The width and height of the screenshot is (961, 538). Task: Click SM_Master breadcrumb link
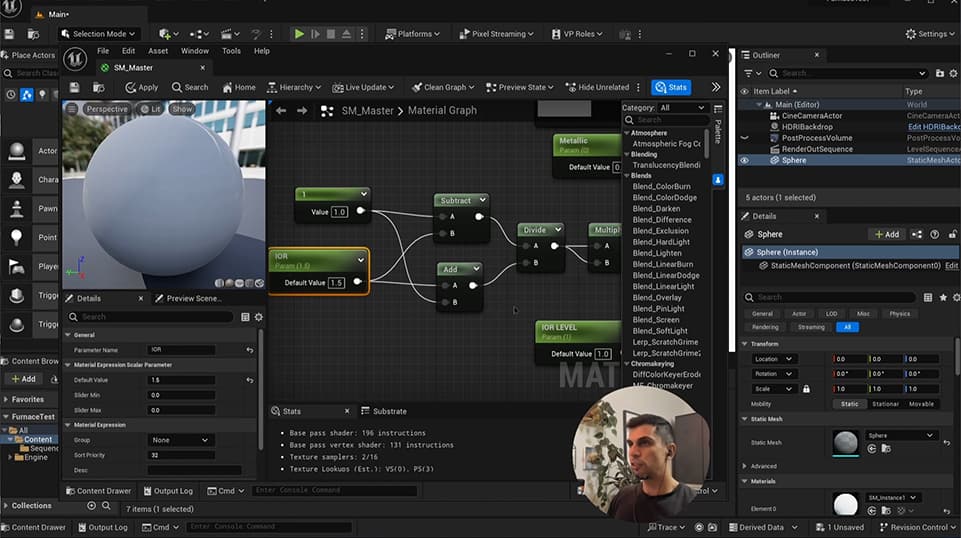(367, 110)
